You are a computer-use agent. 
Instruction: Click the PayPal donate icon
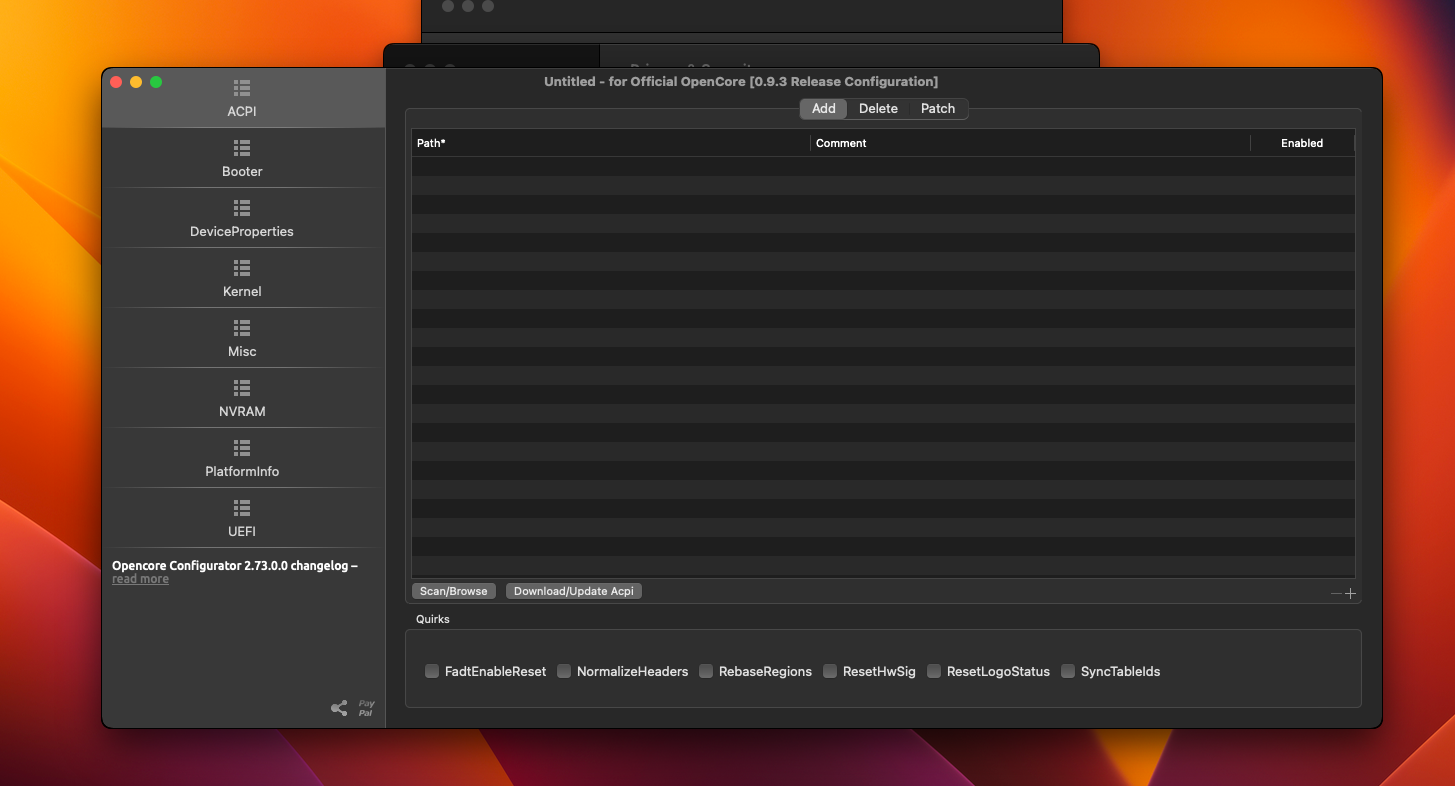point(366,708)
